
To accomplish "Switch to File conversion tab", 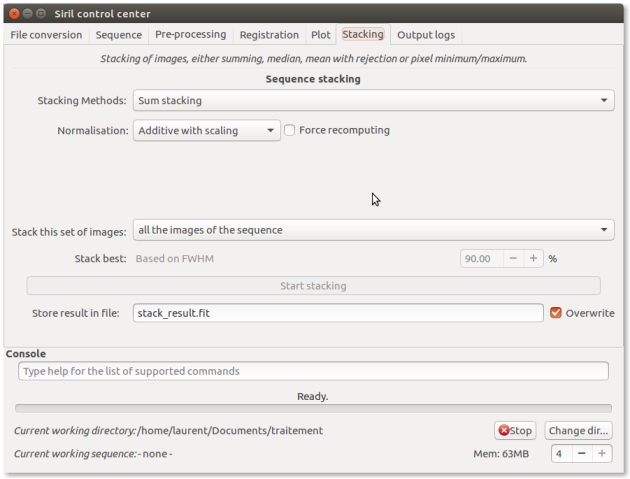I will coord(46,35).
